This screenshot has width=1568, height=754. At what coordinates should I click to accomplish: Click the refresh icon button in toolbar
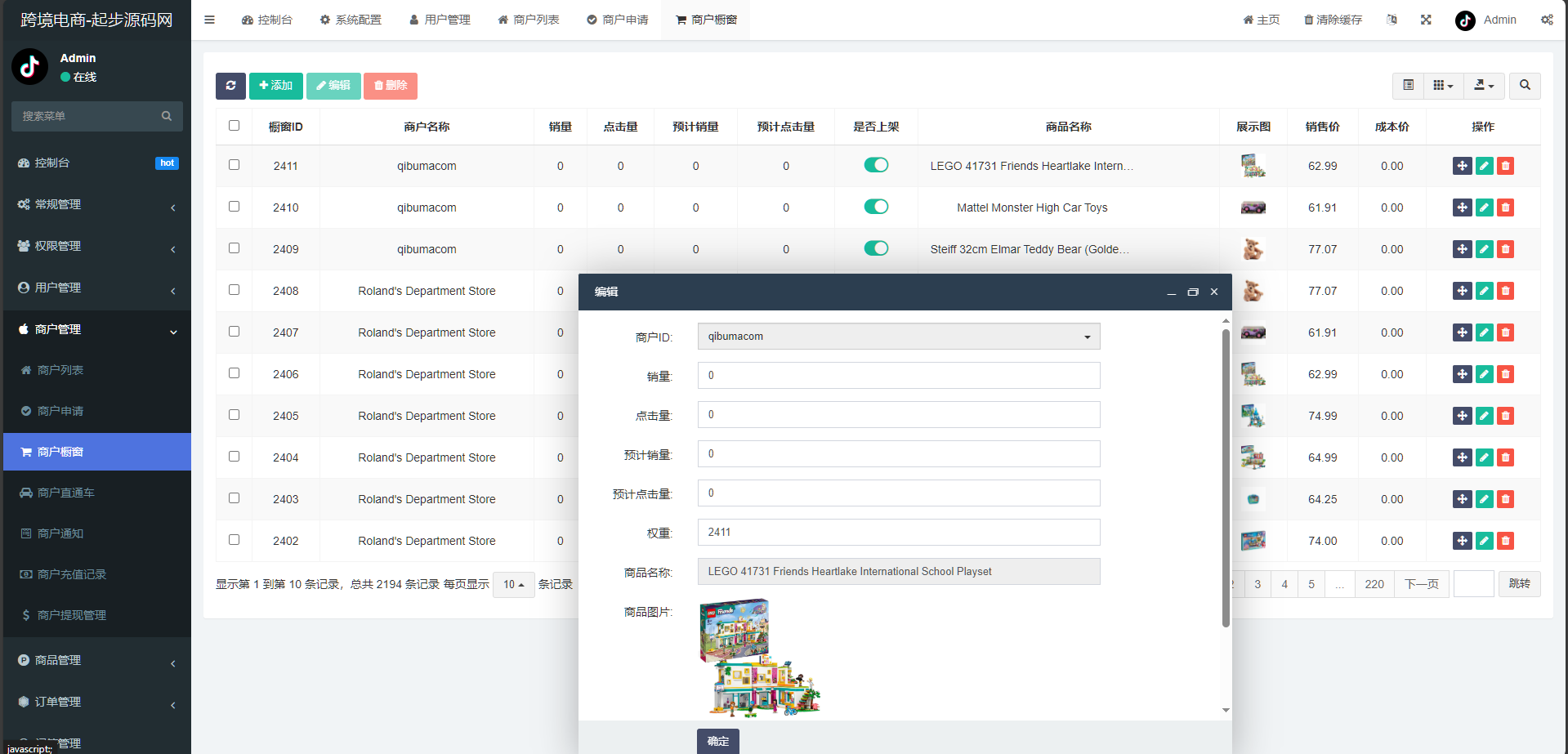[230, 86]
